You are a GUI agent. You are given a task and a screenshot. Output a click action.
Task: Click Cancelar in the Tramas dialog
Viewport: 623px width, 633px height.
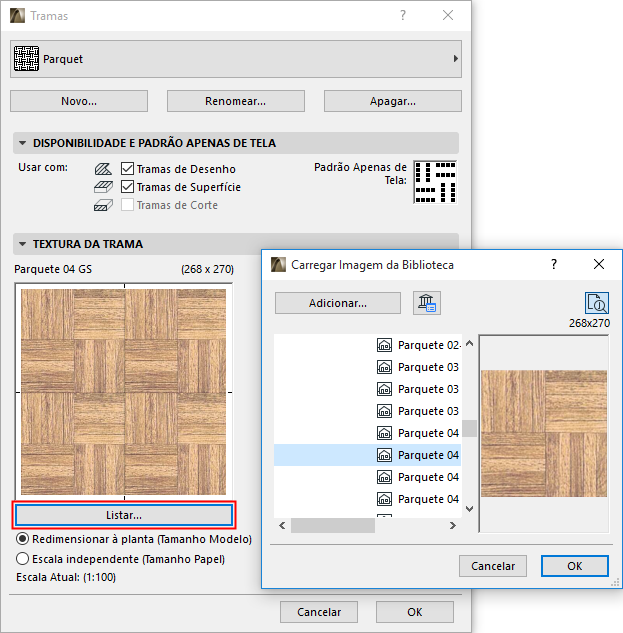pyautogui.click(x=319, y=612)
